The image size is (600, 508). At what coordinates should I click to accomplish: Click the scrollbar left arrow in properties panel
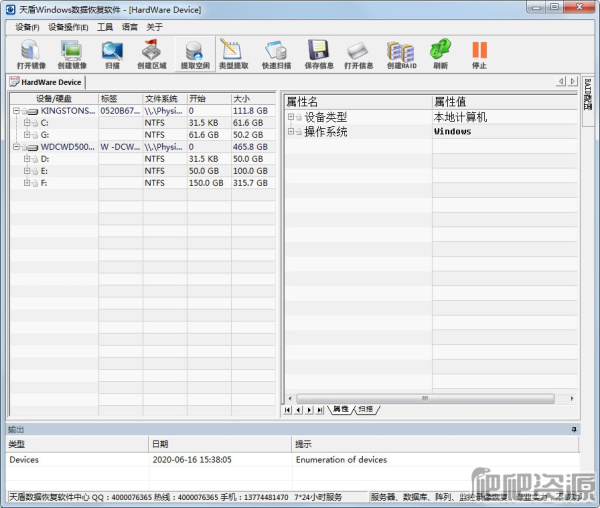coord(290,399)
